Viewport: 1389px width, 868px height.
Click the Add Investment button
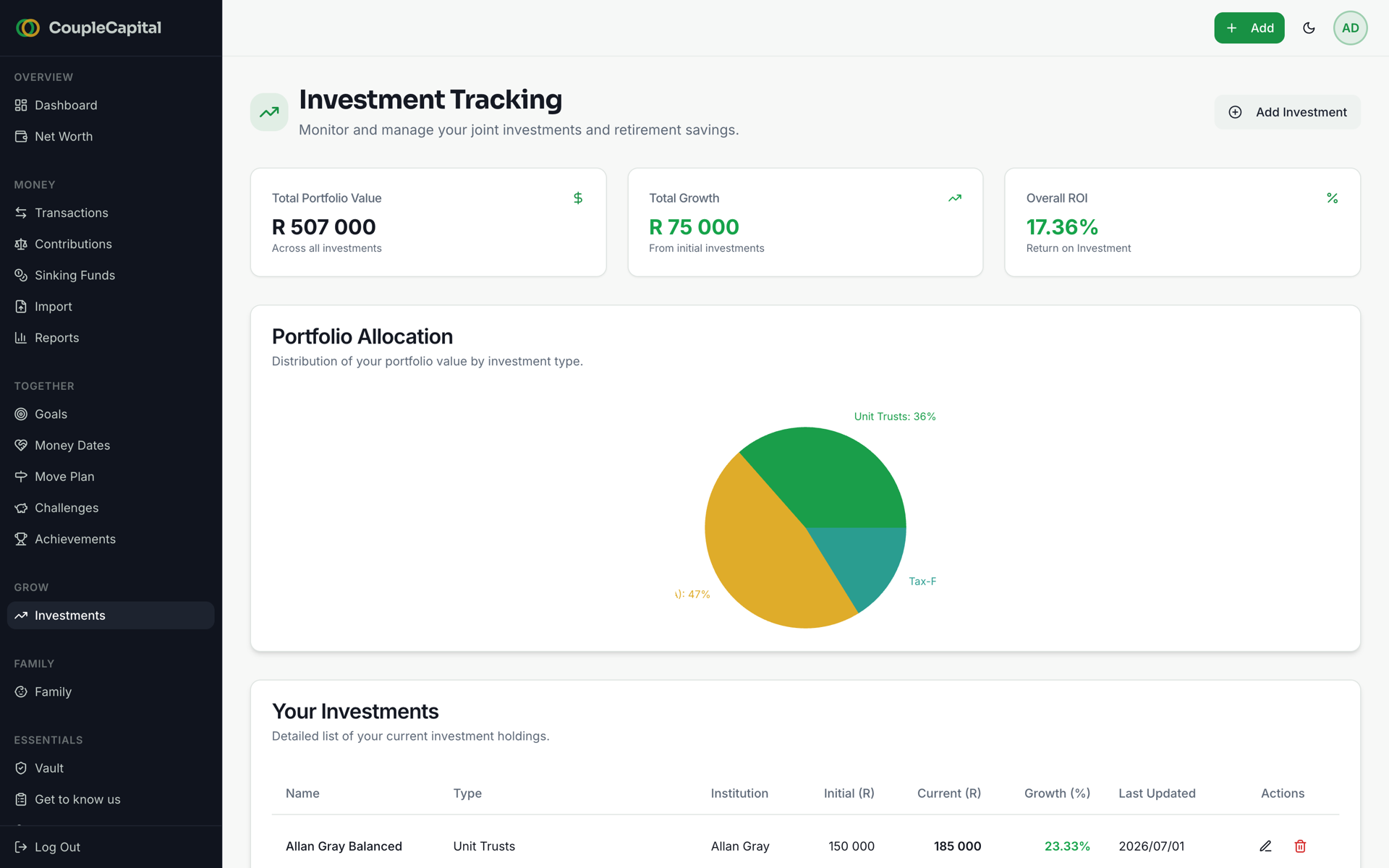point(1287,112)
